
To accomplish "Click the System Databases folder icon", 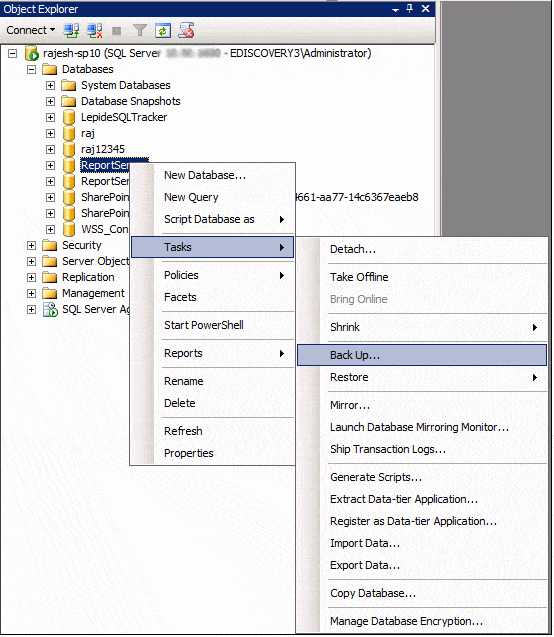I will click(69, 85).
